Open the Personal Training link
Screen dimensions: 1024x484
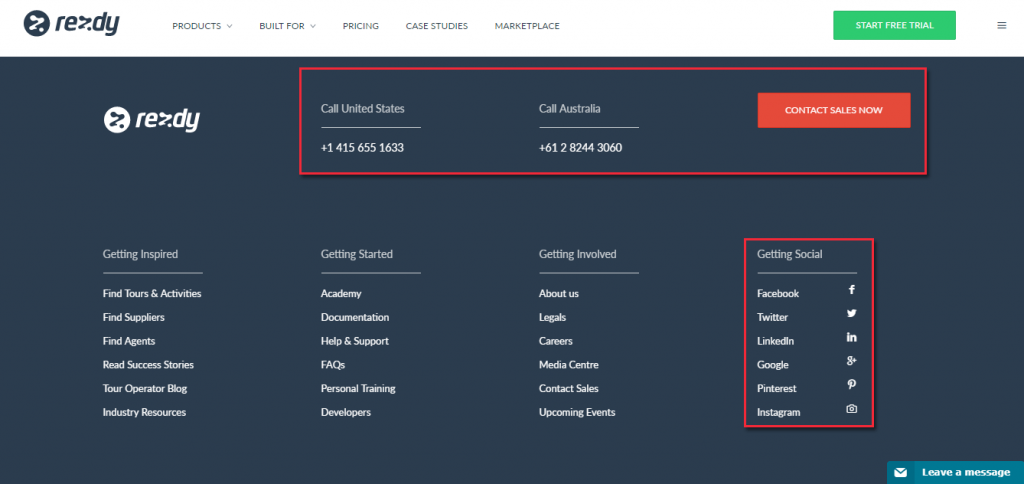(358, 388)
